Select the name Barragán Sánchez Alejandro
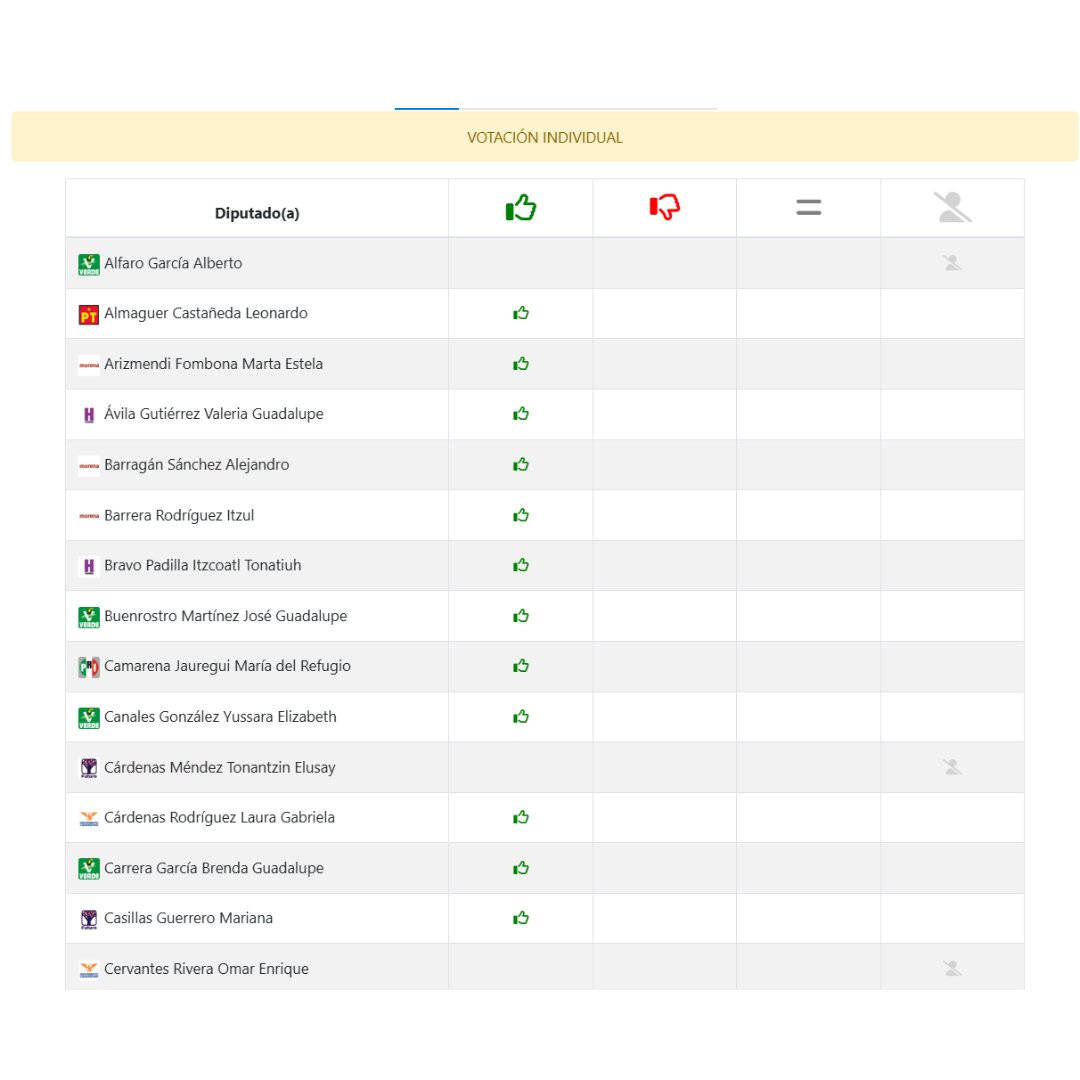1080x1080 pixels. 196,465
